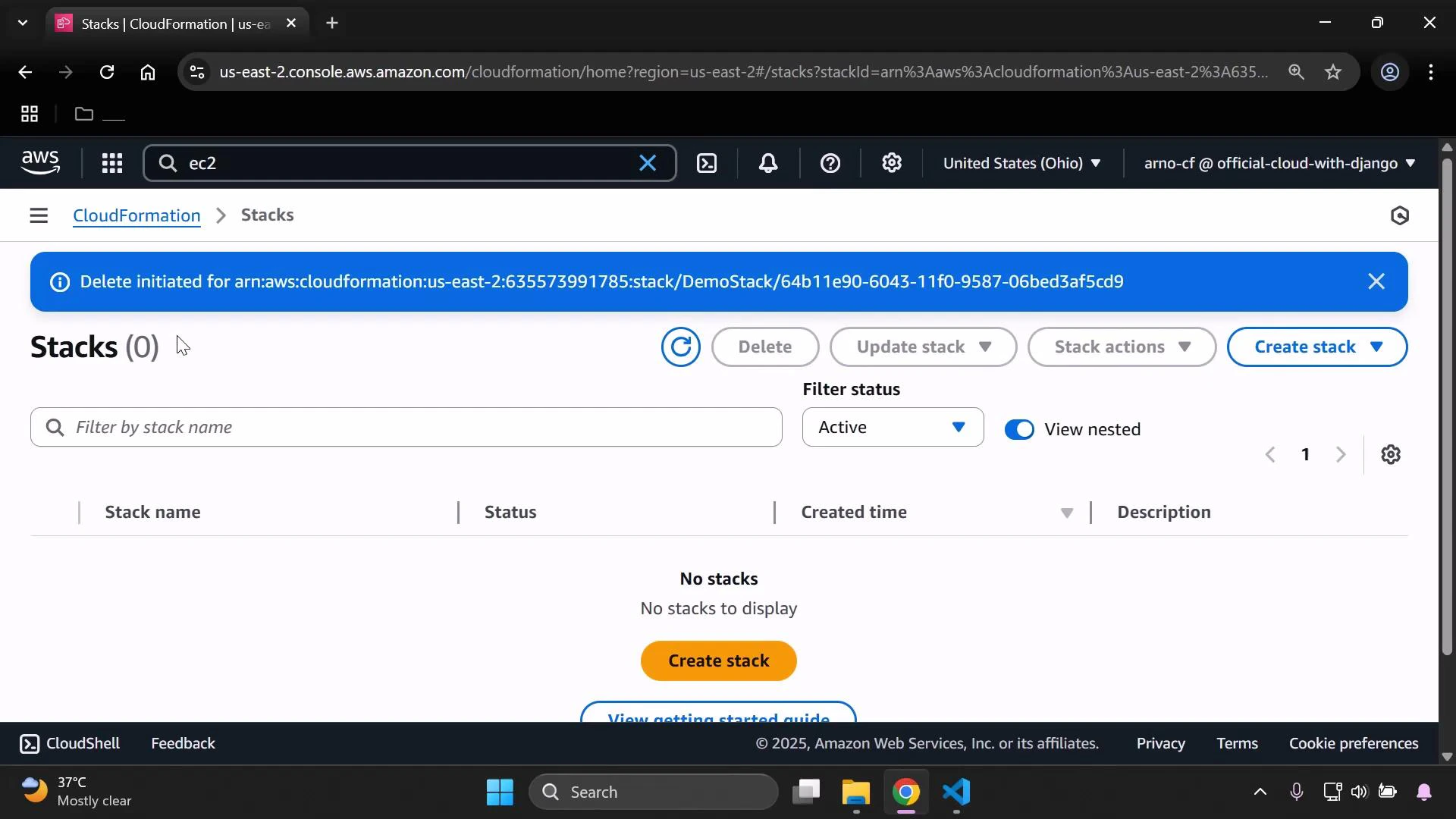Screen dimensions: 1456x819
Task: Open the AWS services grid menu
Action: (x=111, y=163)
